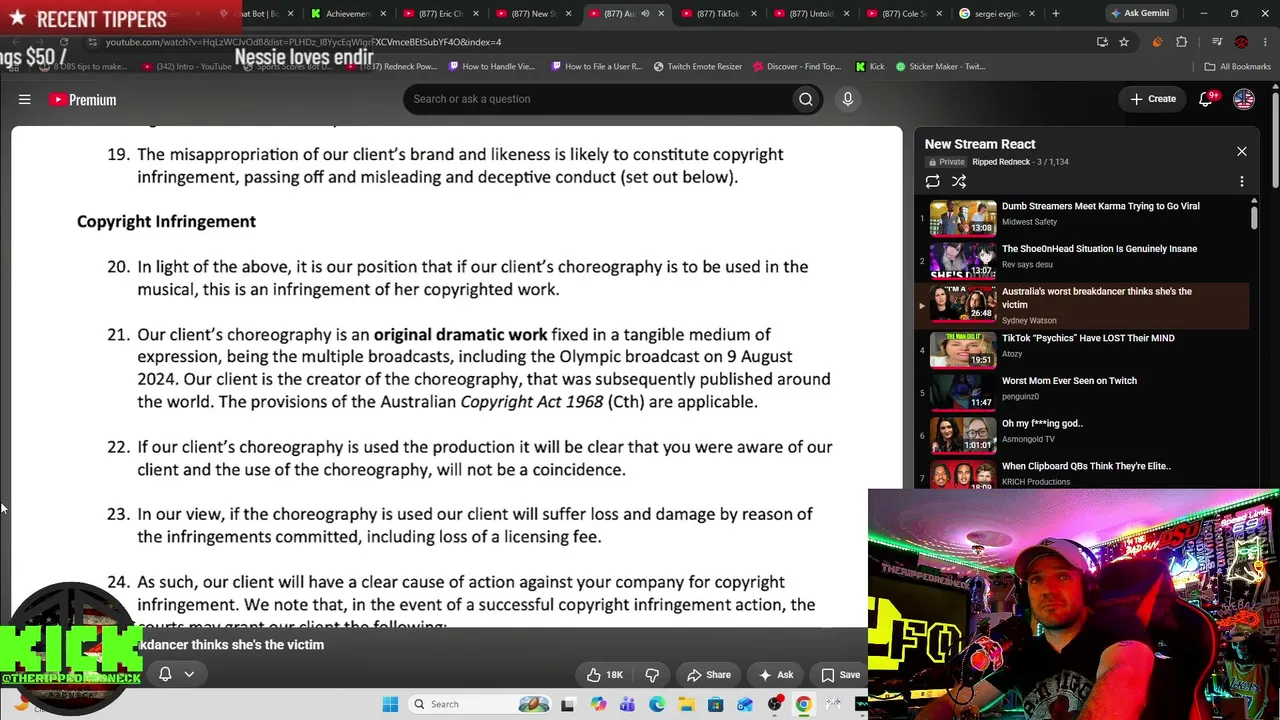Mute the playing tab's audio icon
Screen dimensions: 1280x720
coord(645,14)
